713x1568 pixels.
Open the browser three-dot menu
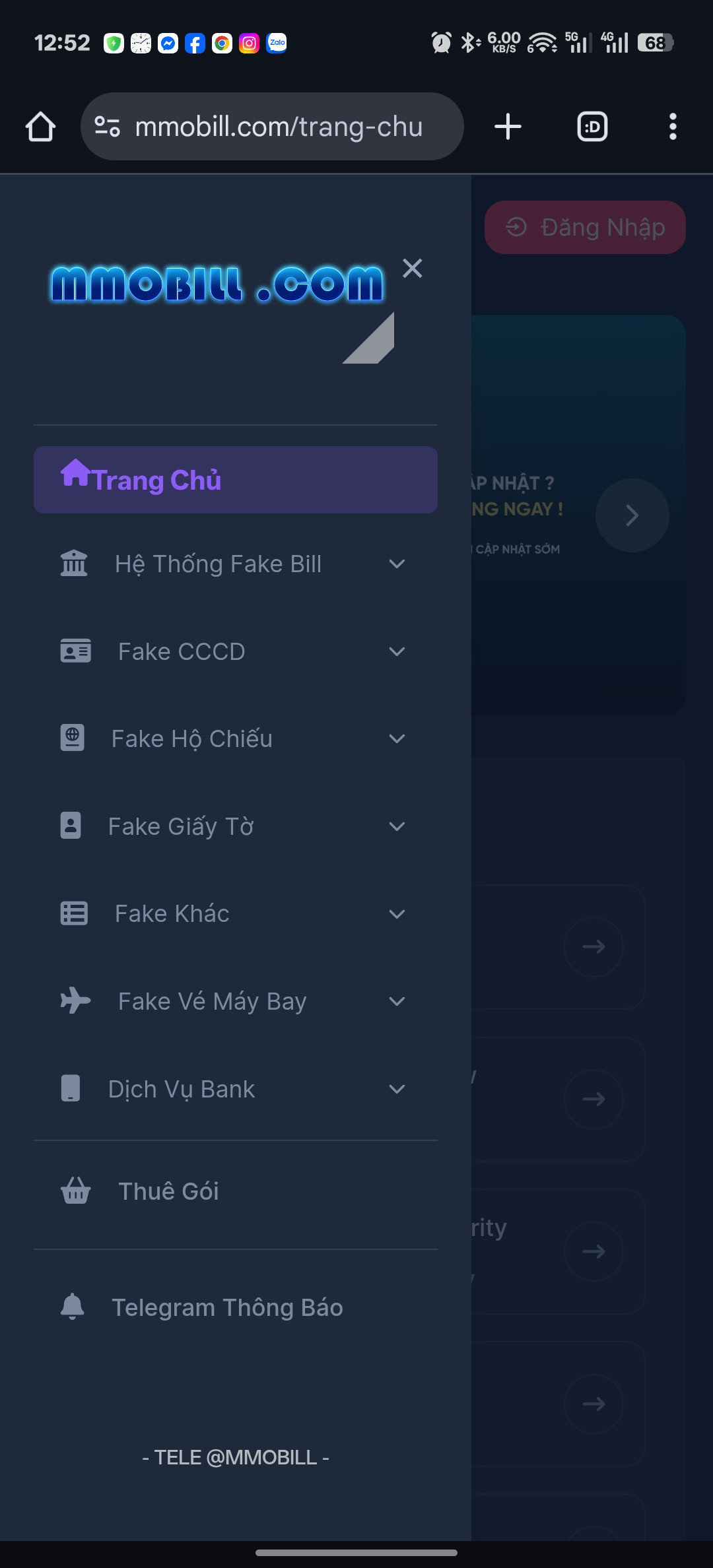point(672,127)
